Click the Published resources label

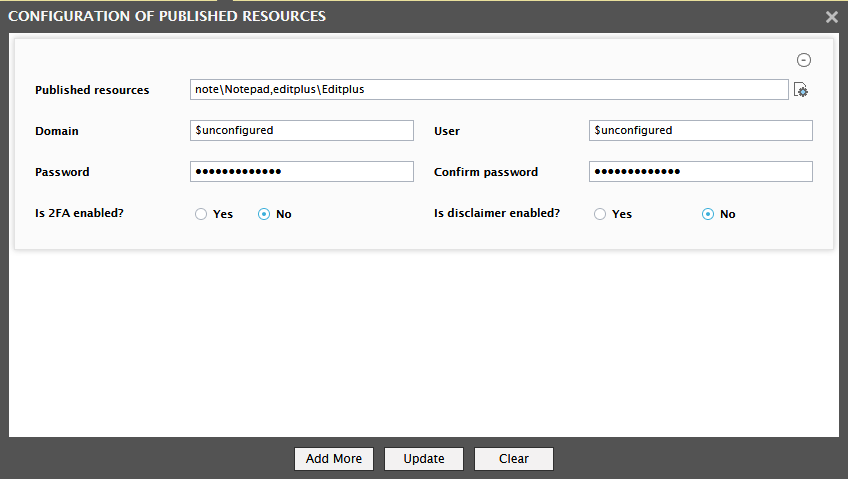(x=92, y=90)
